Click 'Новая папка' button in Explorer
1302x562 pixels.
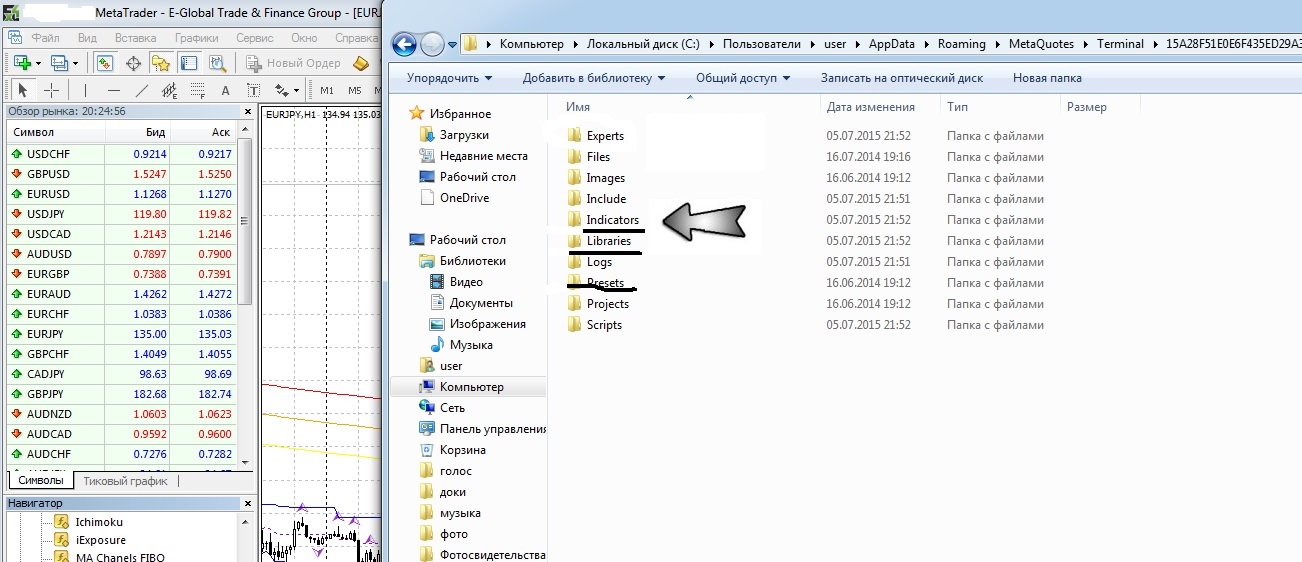click(x=1047, y=78)
